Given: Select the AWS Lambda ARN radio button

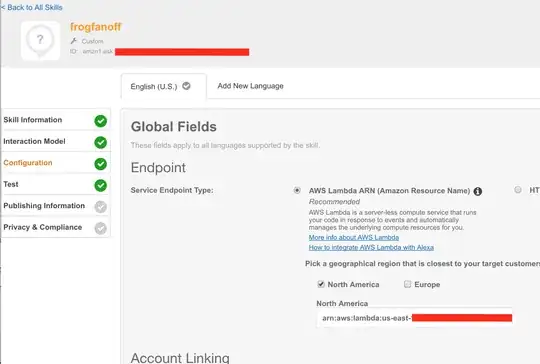Looking at the screenshot, I should click(297, 190).
